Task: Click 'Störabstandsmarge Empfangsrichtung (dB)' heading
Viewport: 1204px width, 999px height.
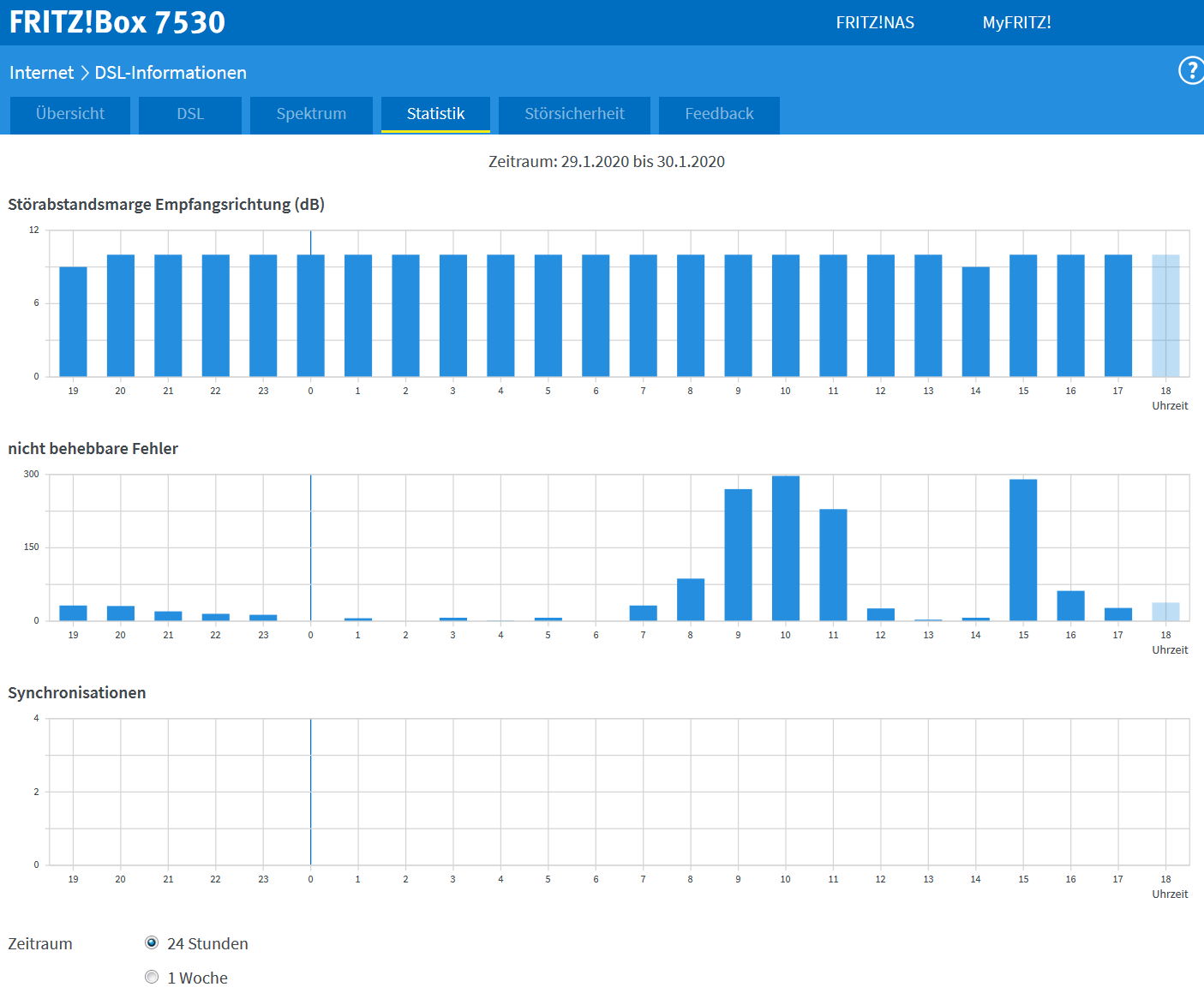Action: pyautogui.click(x=166, y=205)
